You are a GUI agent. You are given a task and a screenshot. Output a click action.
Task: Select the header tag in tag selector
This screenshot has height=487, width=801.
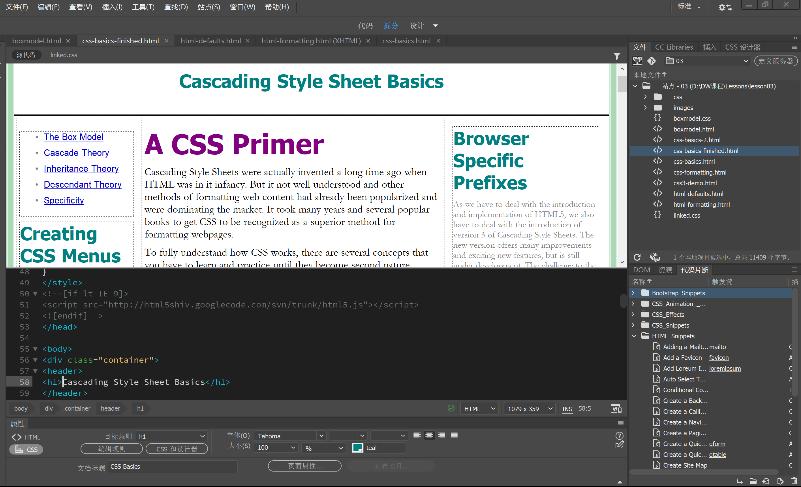pos(110,409)
